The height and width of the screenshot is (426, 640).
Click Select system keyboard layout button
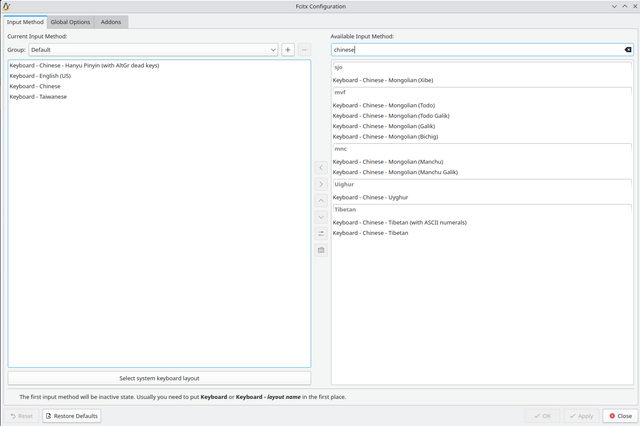pyautogui.click(x=159, y=378)
